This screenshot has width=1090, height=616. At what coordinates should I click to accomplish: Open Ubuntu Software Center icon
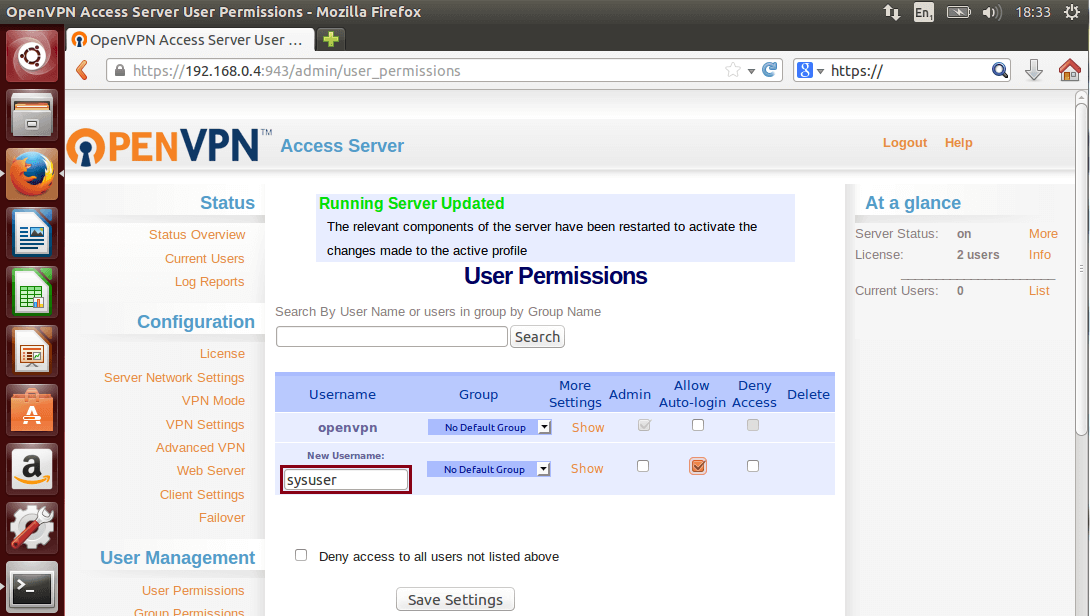(32, 410)
